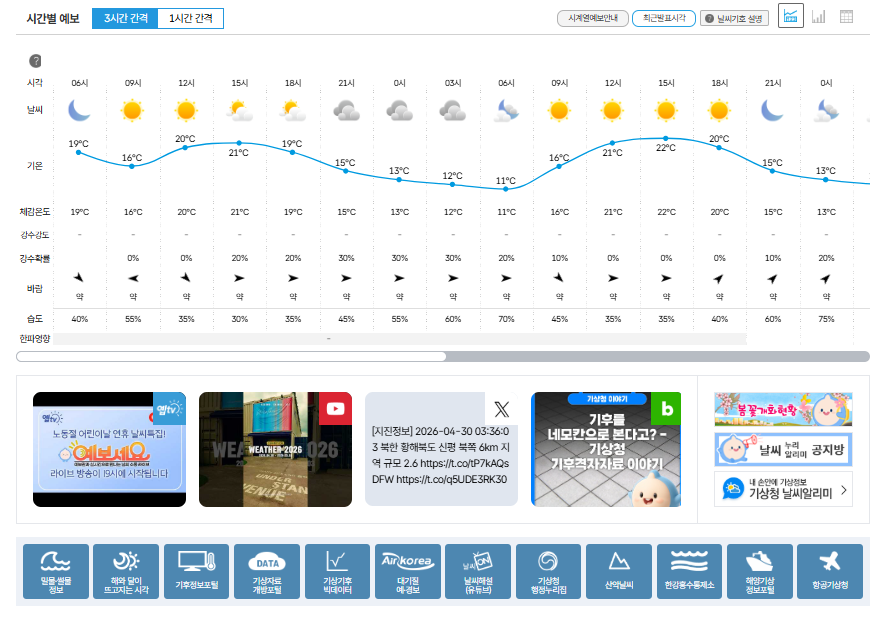The height and width of the screenshot is (628, 893).
Task: Open the 기상기후 빅데이터 tile
Action: click(x=337, y=571)
